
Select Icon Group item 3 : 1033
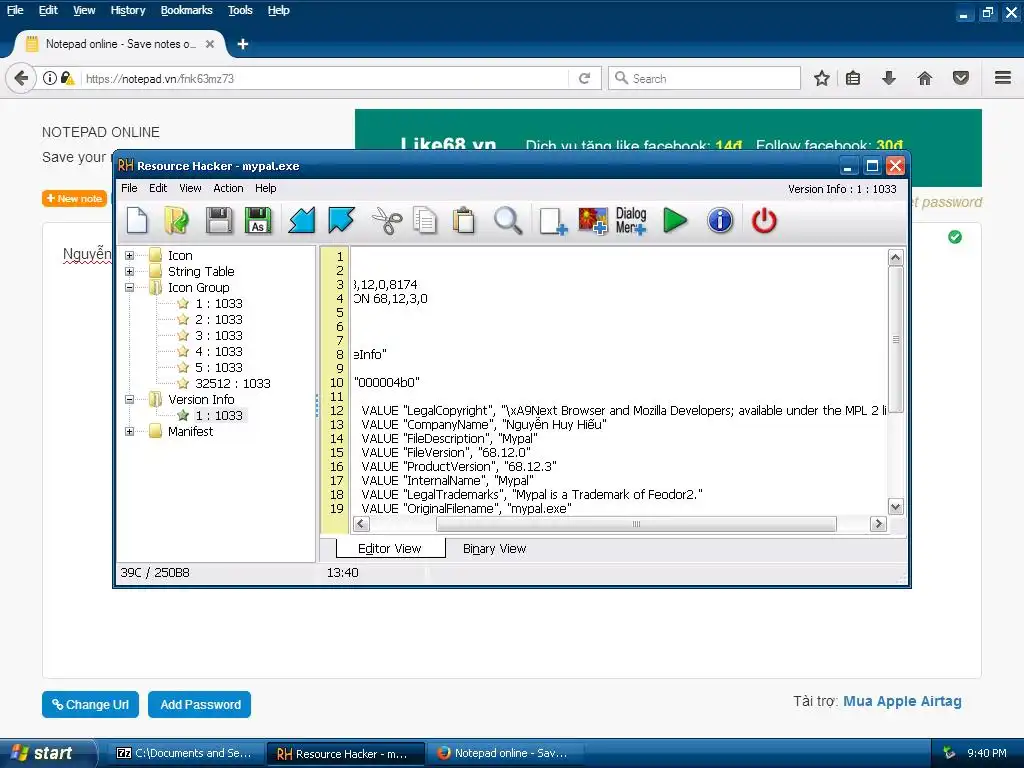(x=218, y=336)
